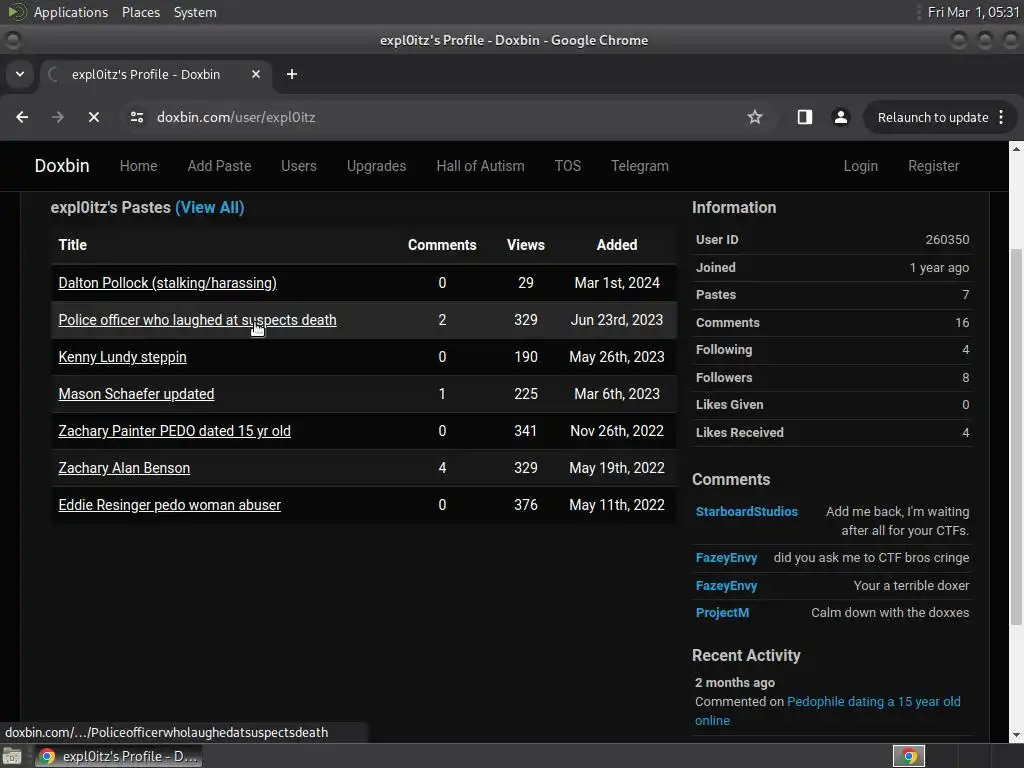Viewport: 1024px width, 768px height.
Task: Click the clock showing Fri Mar 1, 05:31
Action: [973, 12]
